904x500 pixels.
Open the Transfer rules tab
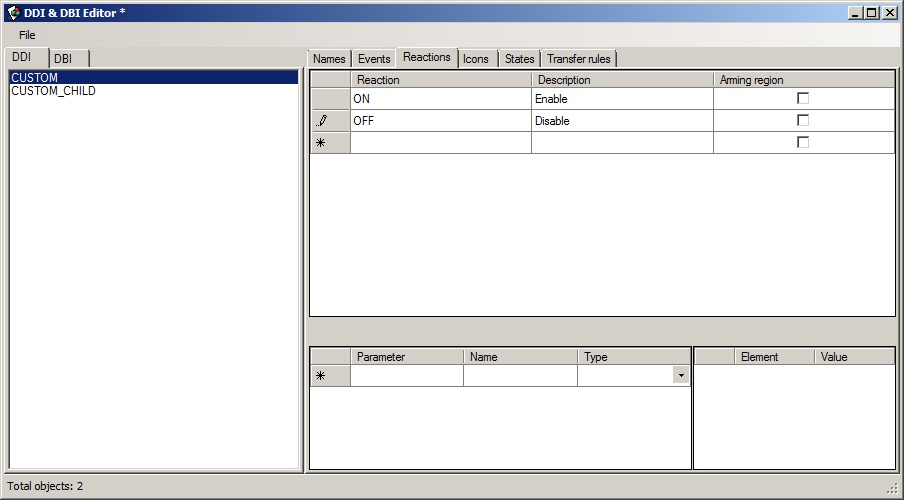579,59
